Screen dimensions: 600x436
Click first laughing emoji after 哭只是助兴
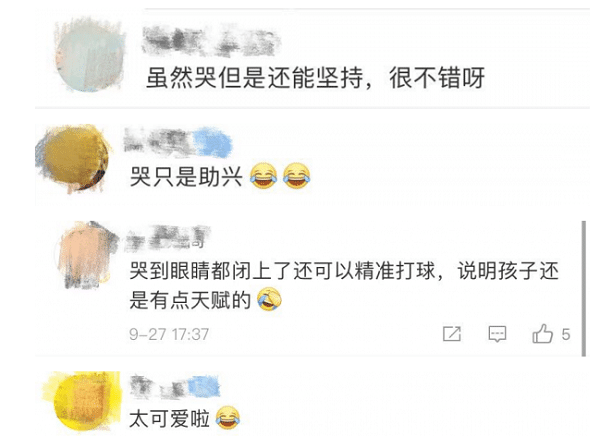(263, 176)
